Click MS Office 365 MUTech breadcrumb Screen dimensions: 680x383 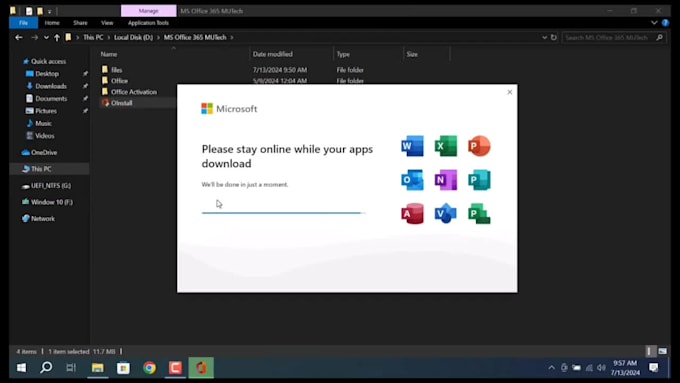coord(195,37)
